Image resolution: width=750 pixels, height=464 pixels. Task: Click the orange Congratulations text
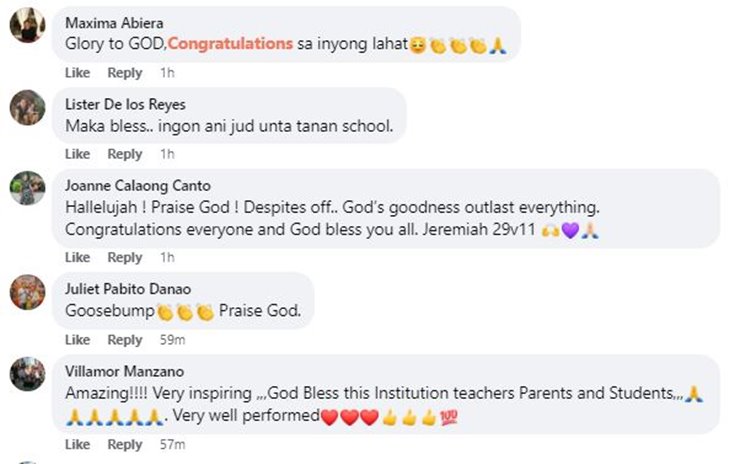point(230,44)
